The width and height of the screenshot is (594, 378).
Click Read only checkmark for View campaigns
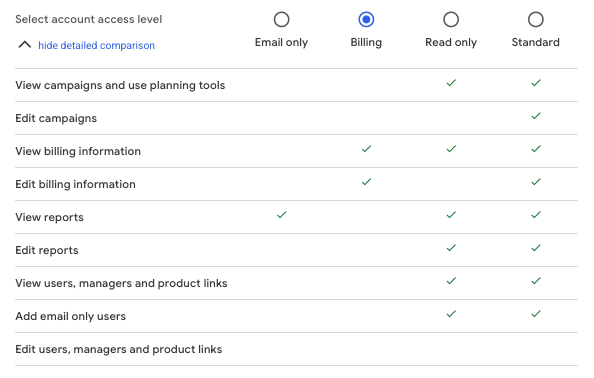(451, 83)
